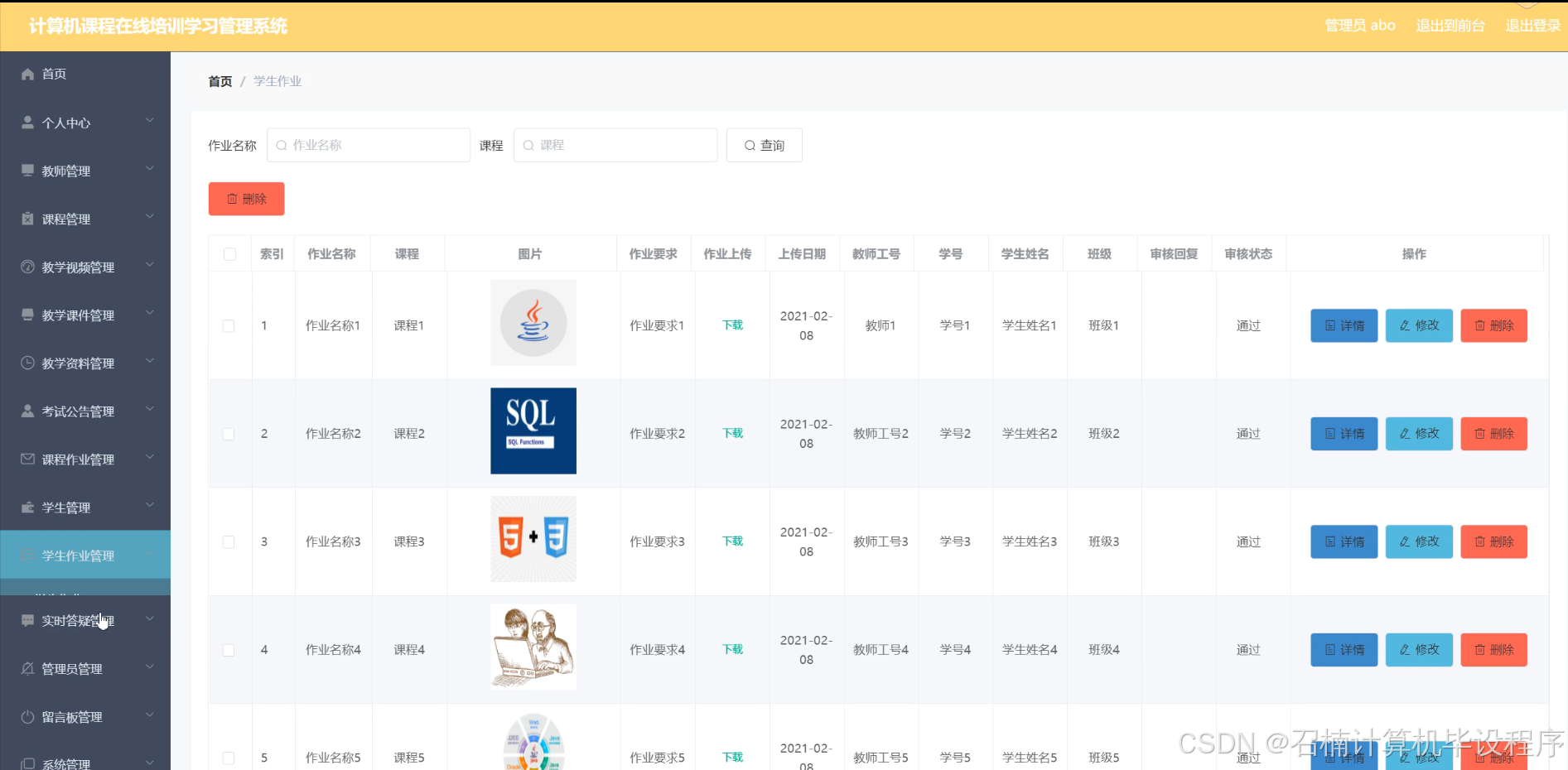
Task: Focus the 作业名称 search input
Action: [369, 145]
